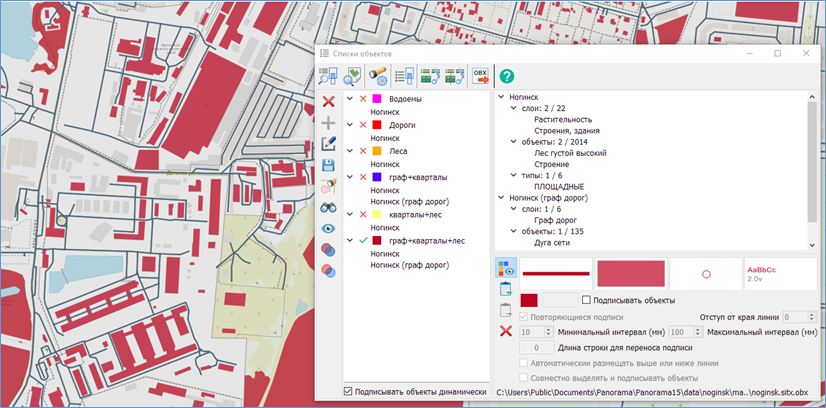Click the green help question mark icon
Viewport: 826px width, 408px height.
(x=507, y=76)
